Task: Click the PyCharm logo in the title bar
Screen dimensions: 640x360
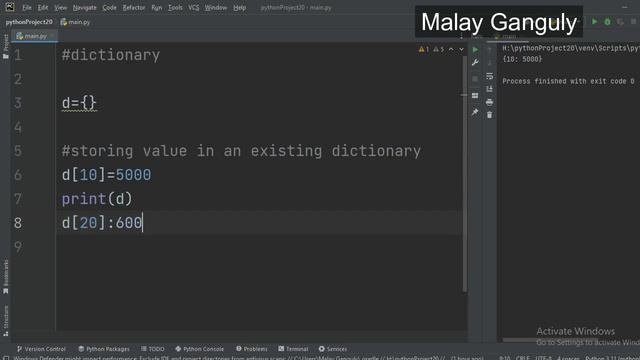Action: coord(10,7)
